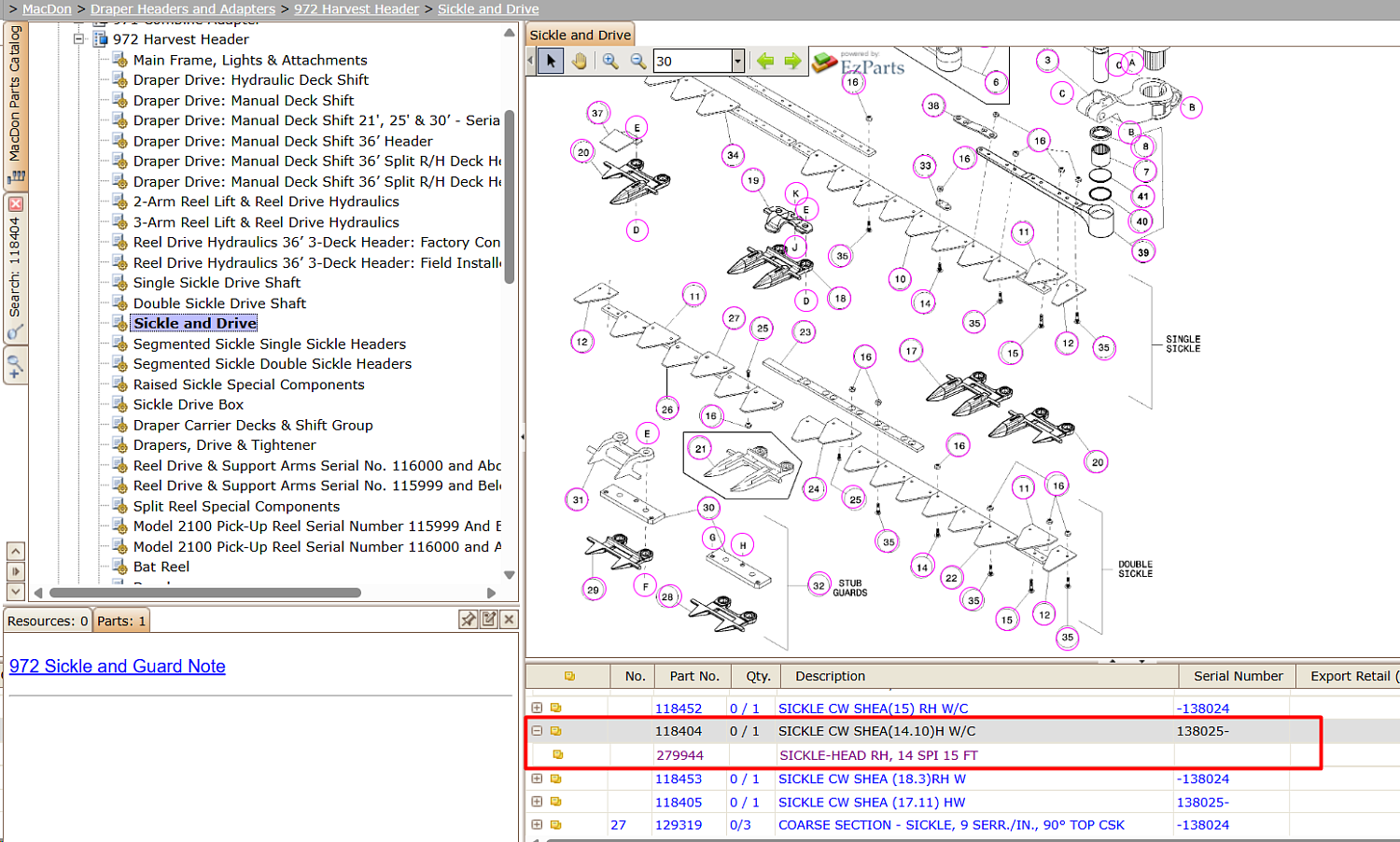Open part number 118453 link
The height and width of the screenshot is (842, 1400).
click(x=679, y=779)
